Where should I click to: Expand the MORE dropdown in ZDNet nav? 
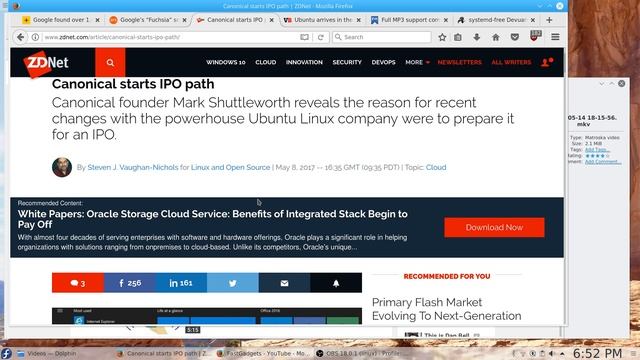417,62
